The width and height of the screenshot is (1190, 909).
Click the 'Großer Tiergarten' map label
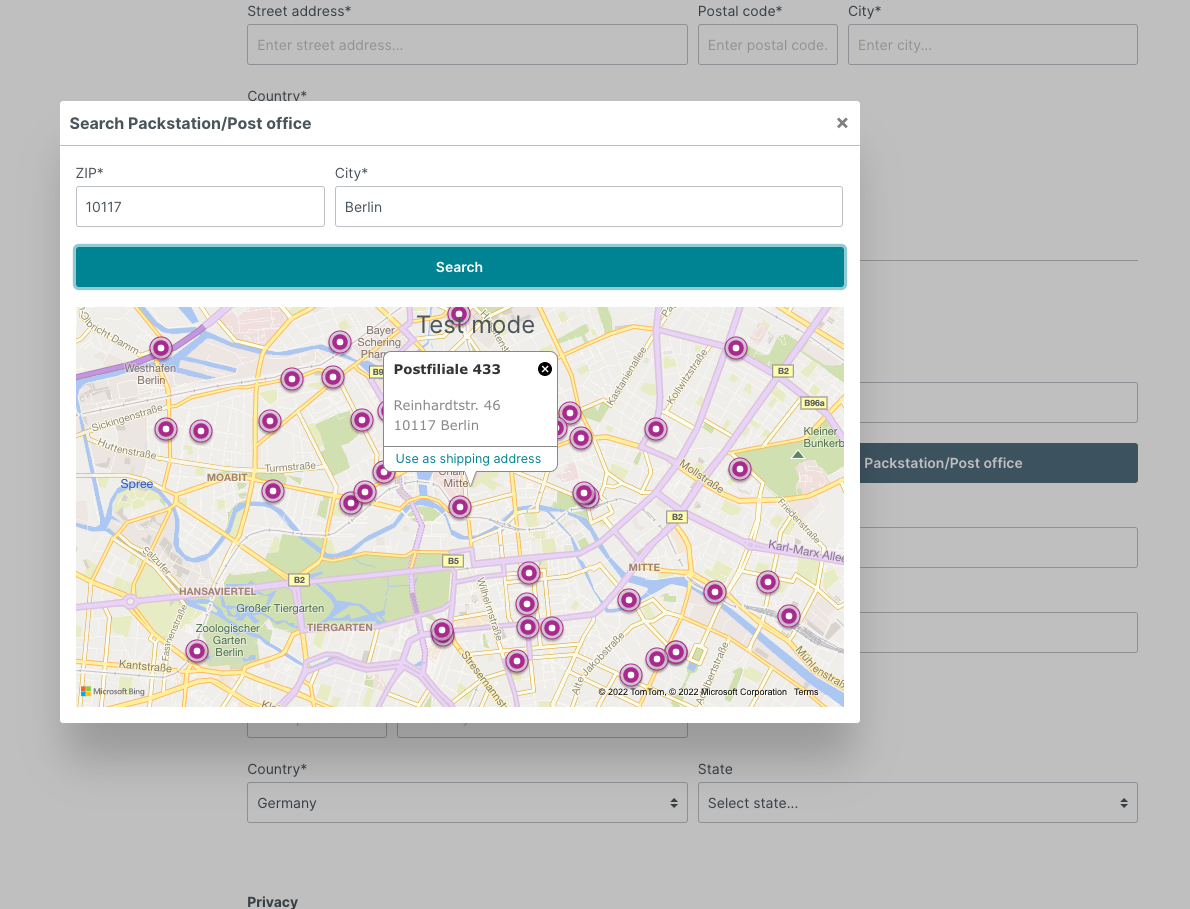(280, 609)
